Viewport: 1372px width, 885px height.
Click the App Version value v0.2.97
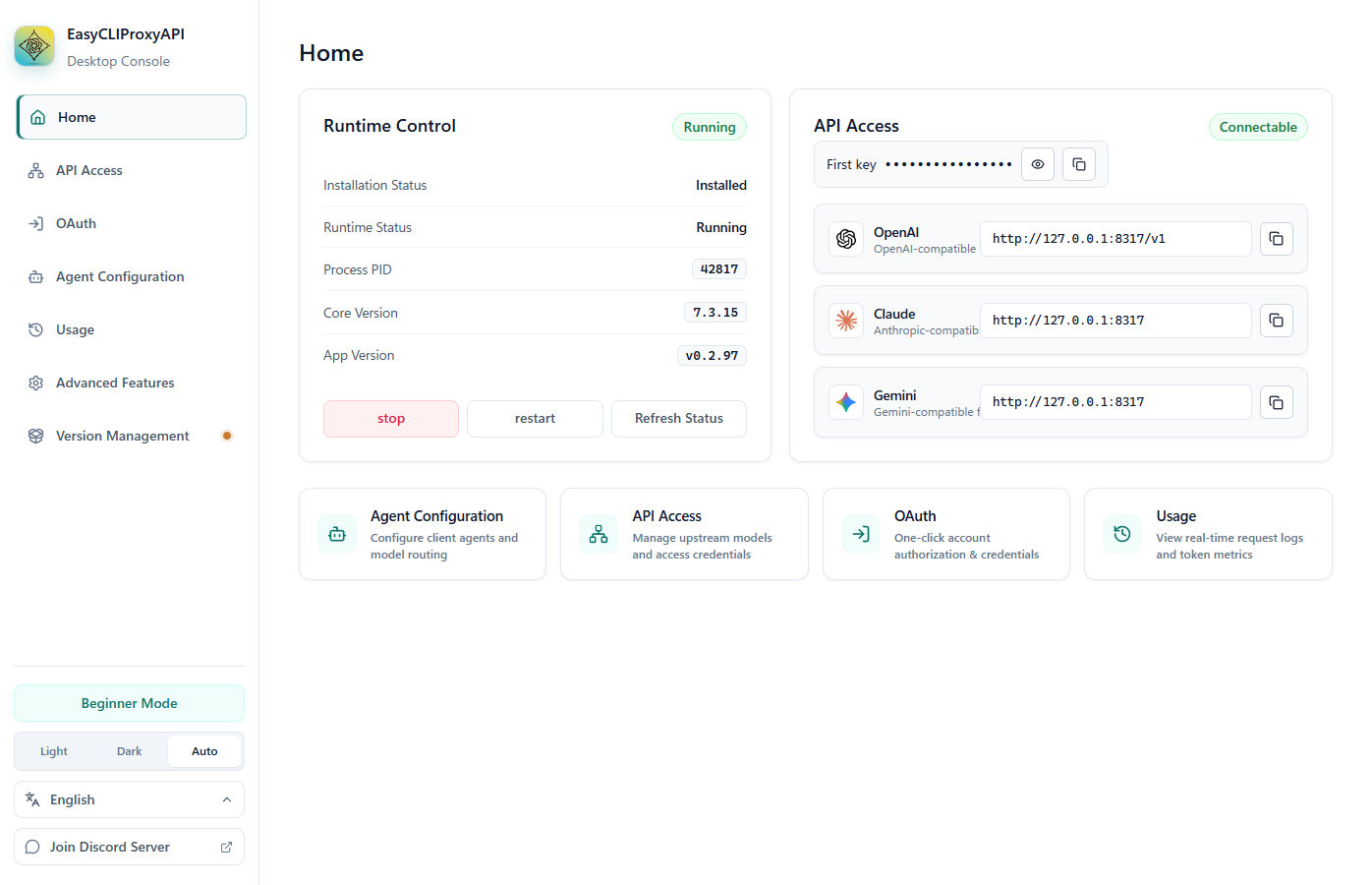[712, 356]
